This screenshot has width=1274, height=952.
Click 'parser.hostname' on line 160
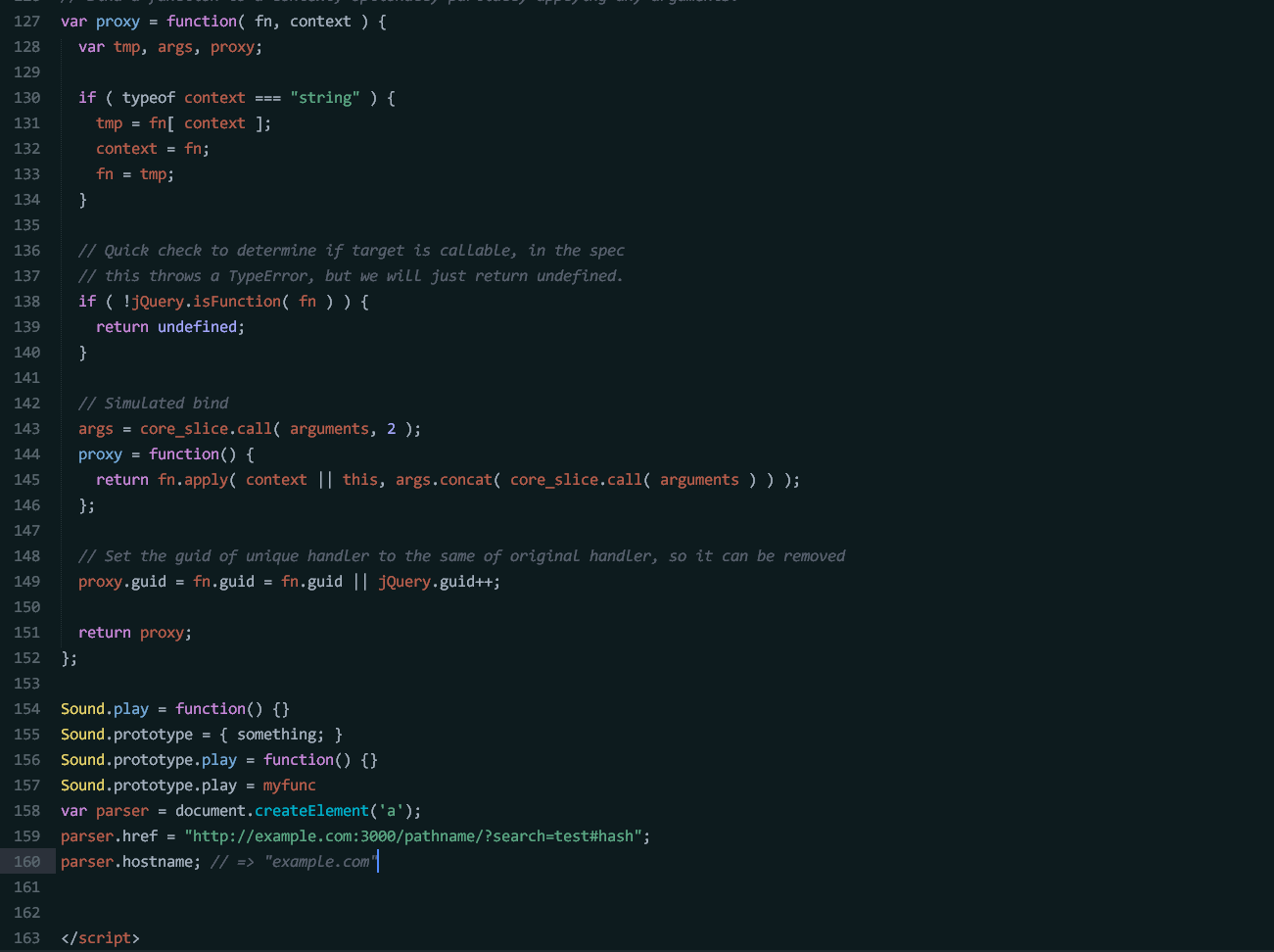(125, 861)
